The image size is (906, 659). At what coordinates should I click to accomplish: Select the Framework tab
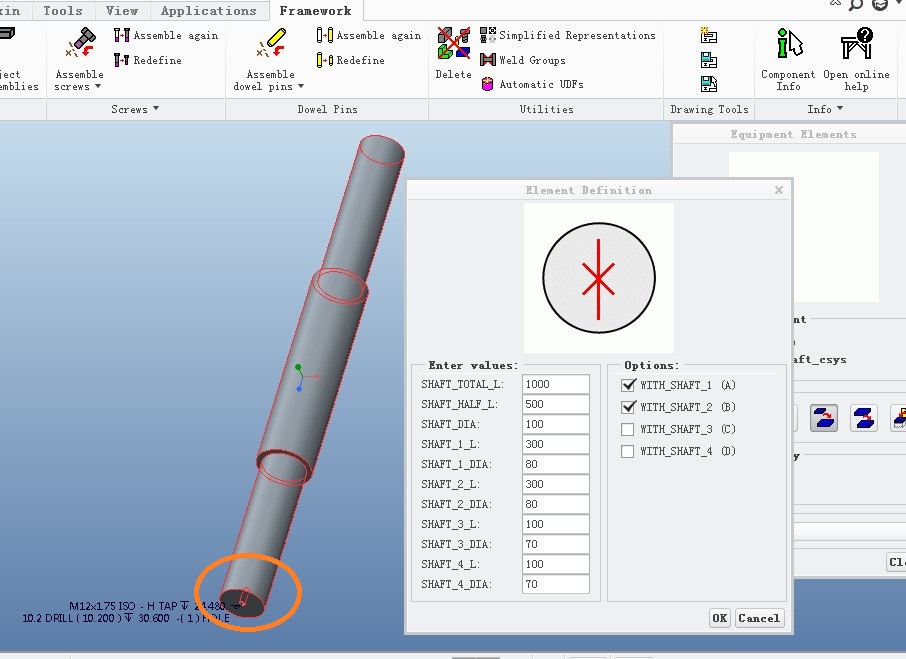[315, 10]
